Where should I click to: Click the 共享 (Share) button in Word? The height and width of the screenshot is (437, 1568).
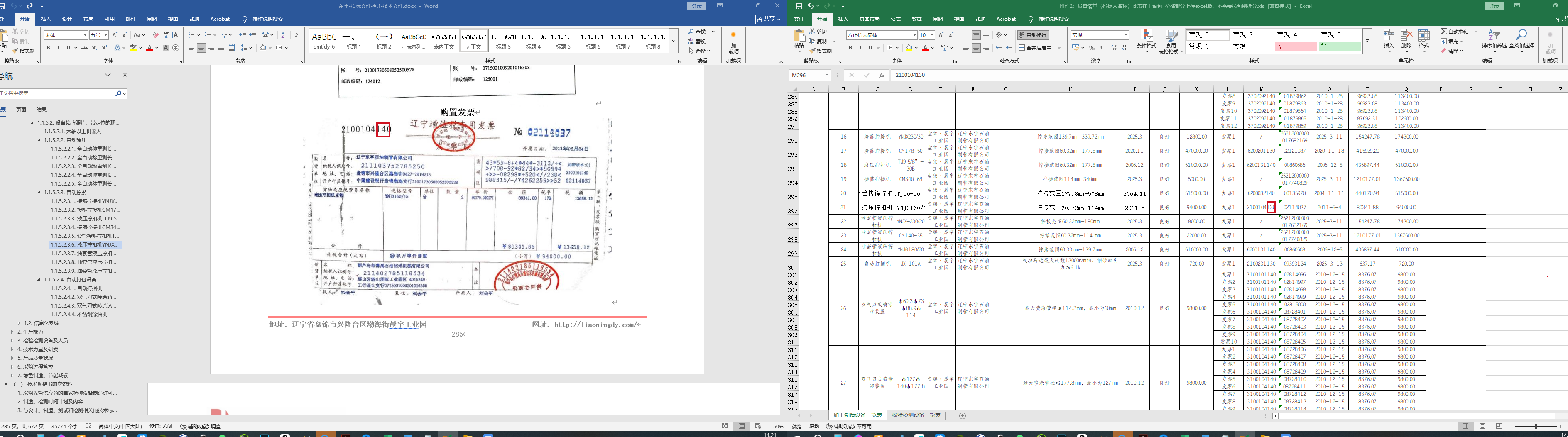click(x=769, y=19)
